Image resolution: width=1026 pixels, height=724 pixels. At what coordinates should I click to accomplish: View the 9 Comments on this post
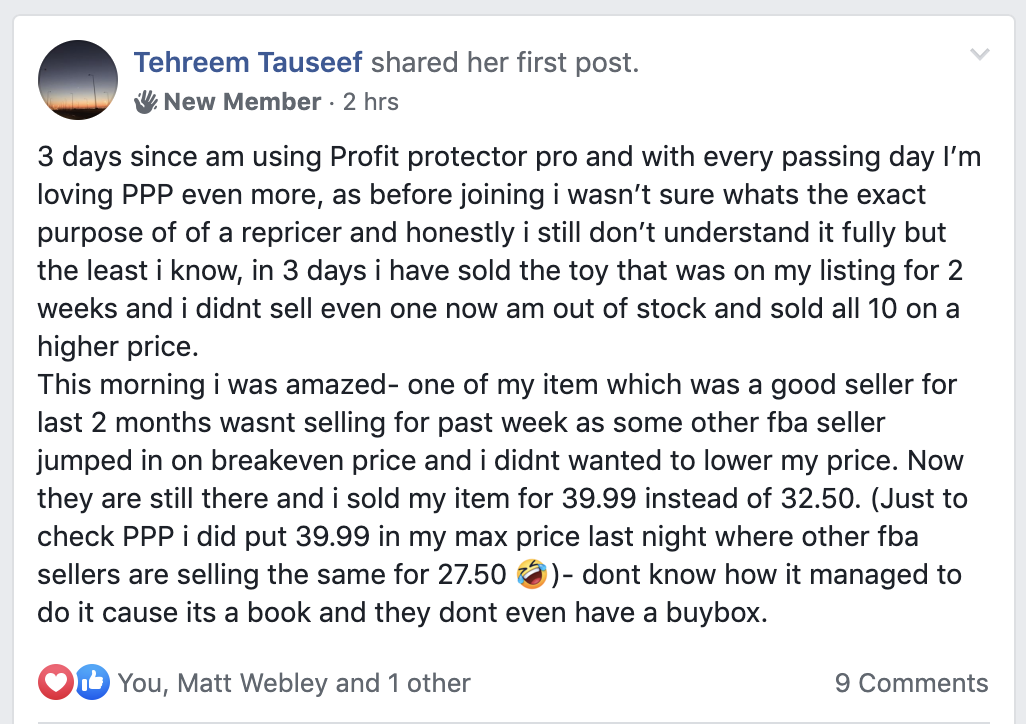coord(912,682)
